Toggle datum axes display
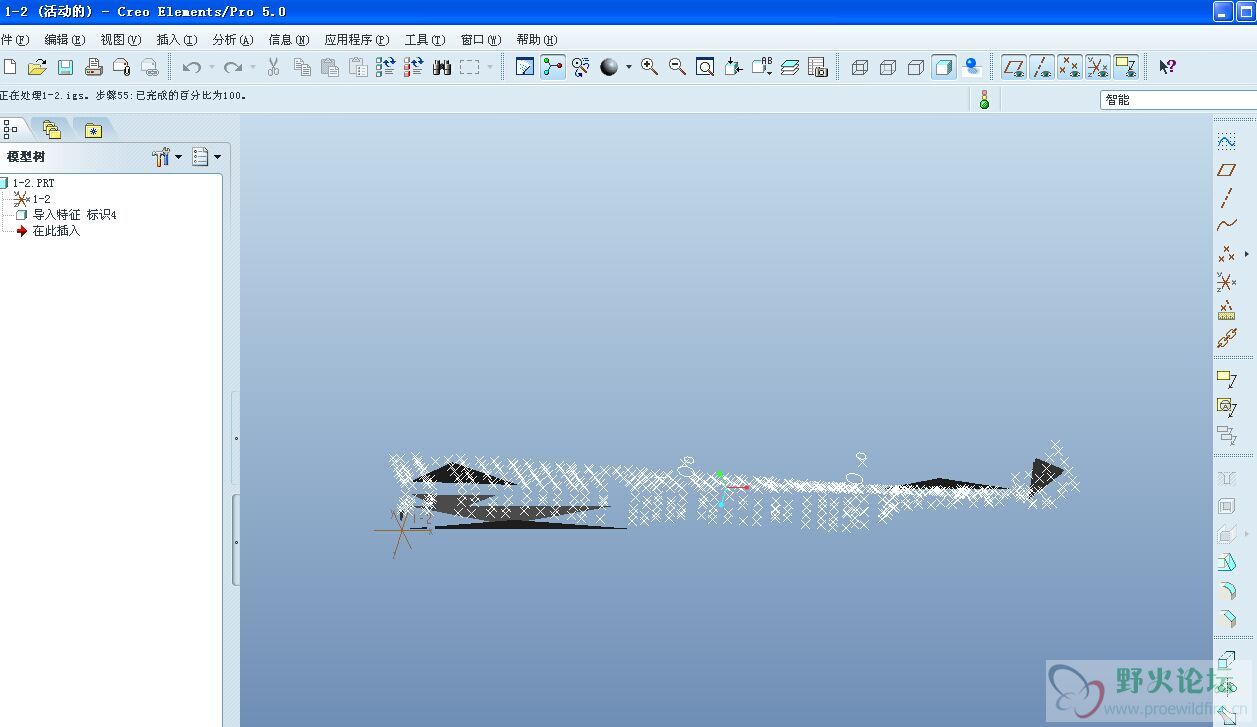This screenshot has height=727, width=1257. (x=1042, y=67)
